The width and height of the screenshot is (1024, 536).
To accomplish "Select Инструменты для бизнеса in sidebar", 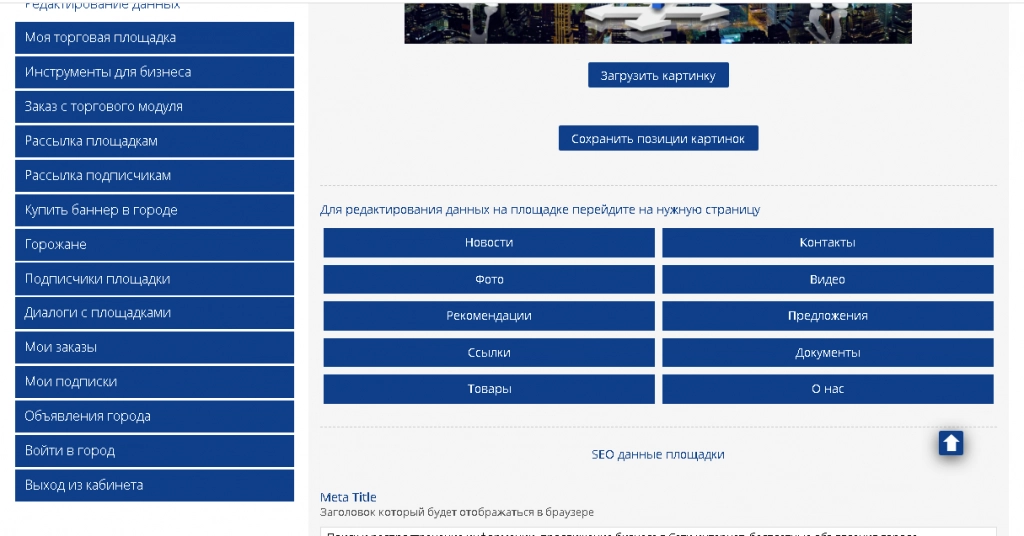I will pos(154,72).
